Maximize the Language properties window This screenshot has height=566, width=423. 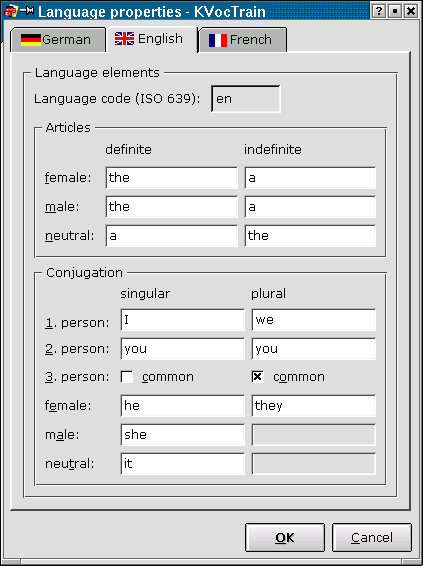(394, 11)
